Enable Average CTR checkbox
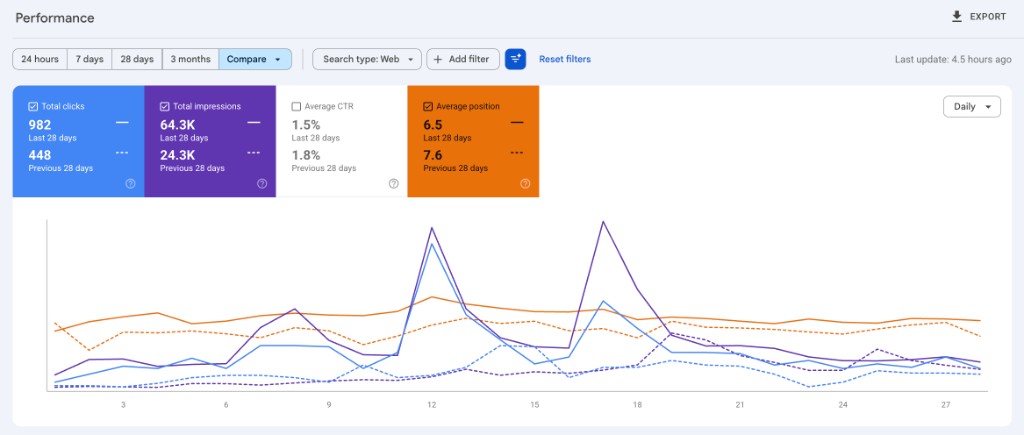 click(x=296, y=106)
